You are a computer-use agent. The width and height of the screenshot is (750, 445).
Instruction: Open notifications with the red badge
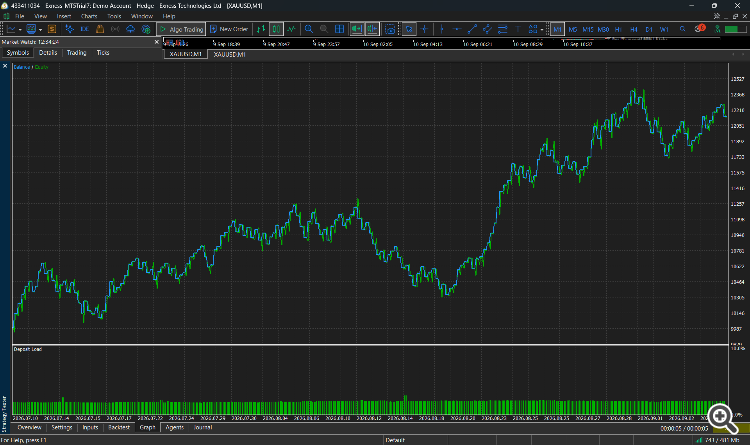click(x=700, y=28)
